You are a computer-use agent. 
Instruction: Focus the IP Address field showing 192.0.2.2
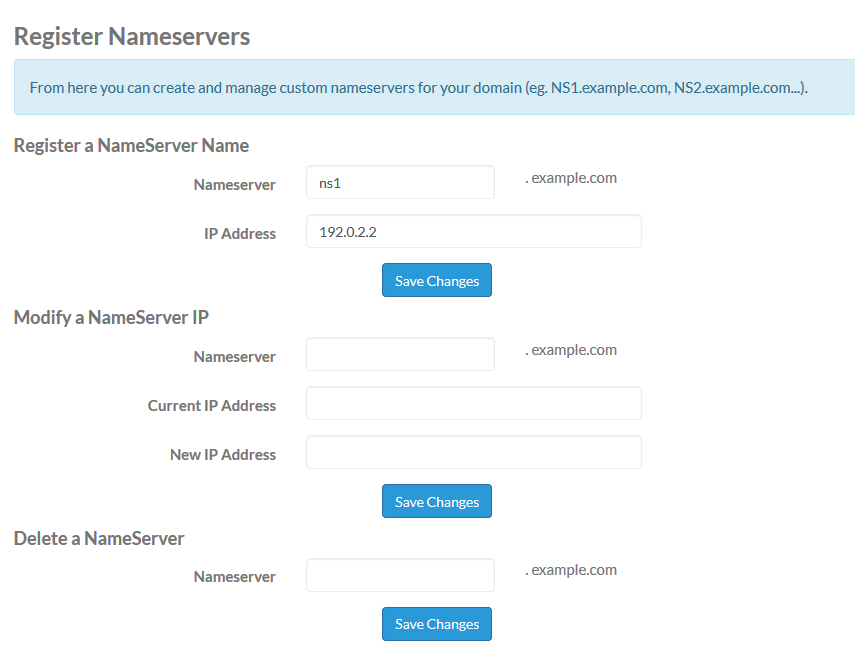(473, 231)
